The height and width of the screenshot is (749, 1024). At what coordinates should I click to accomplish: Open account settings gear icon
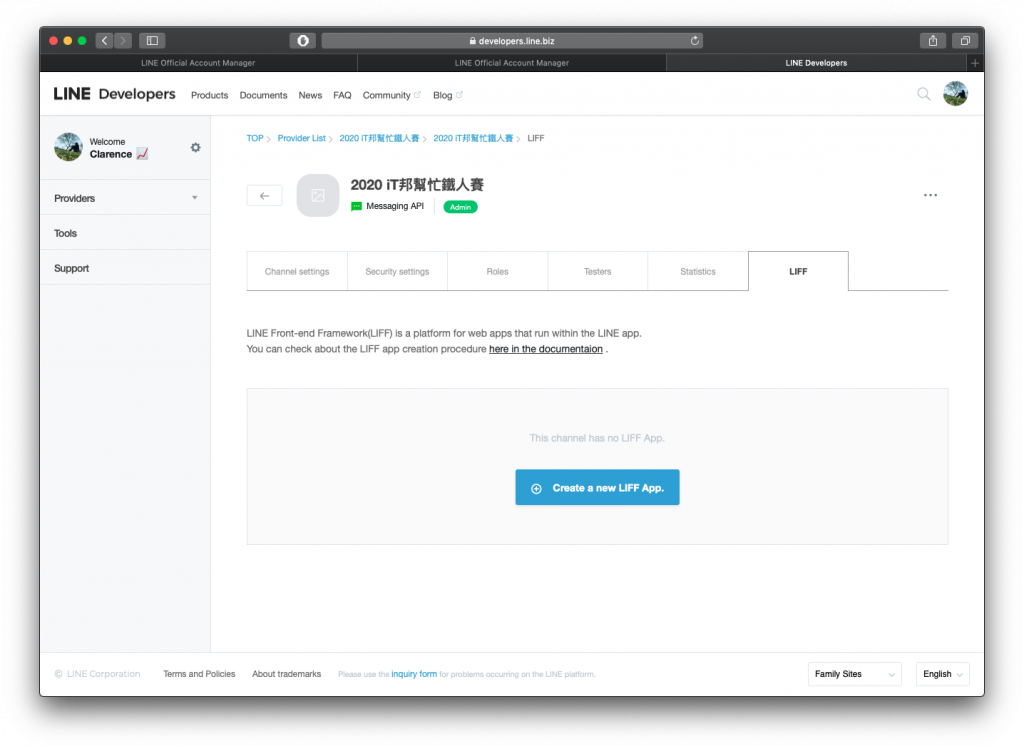tap(195, 148)
